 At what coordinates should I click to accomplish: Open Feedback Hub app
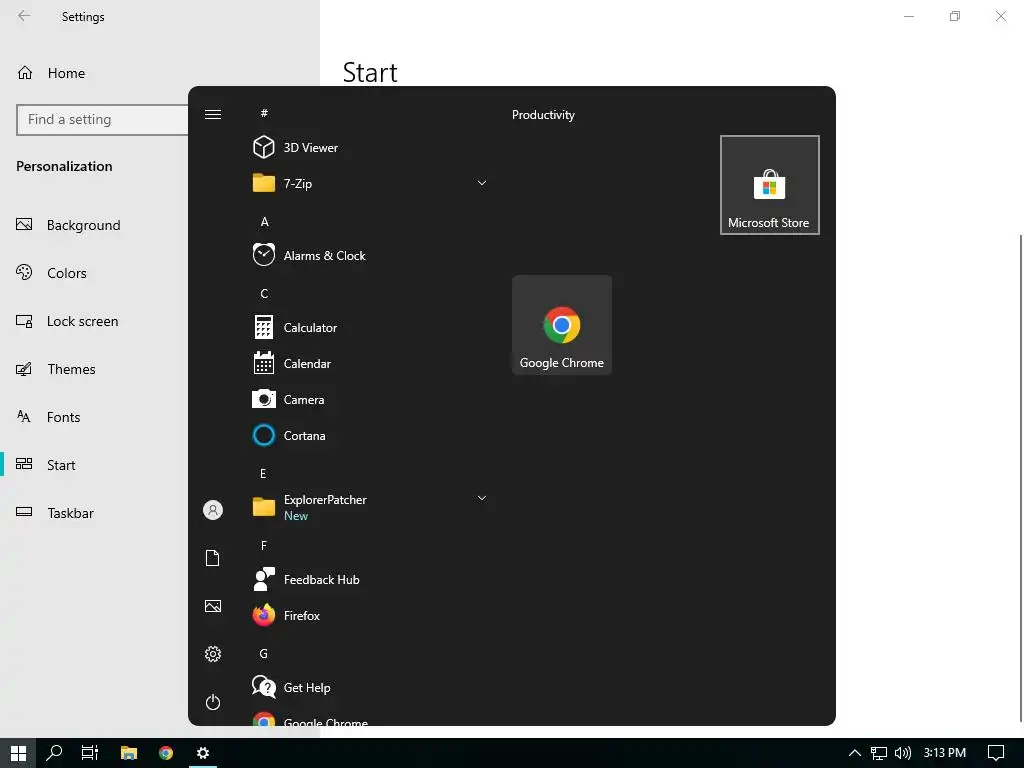pyautogui.click(x=370, y=579)
